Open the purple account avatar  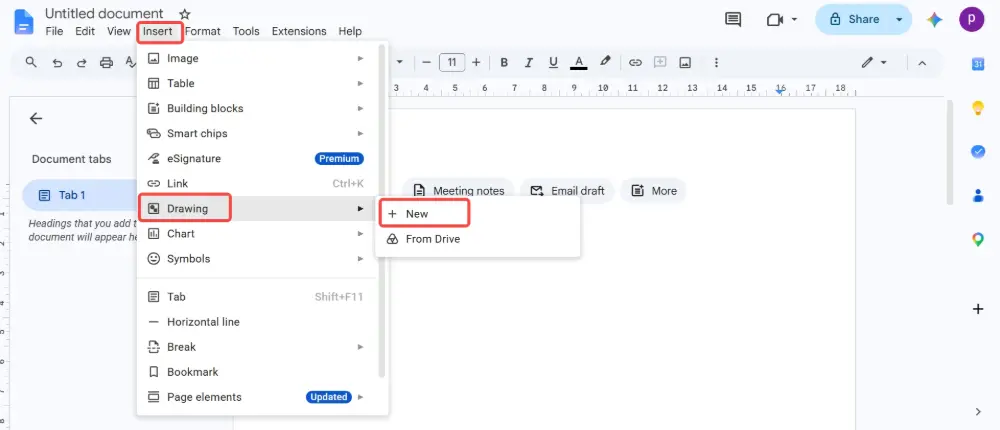tap(971, 20)
